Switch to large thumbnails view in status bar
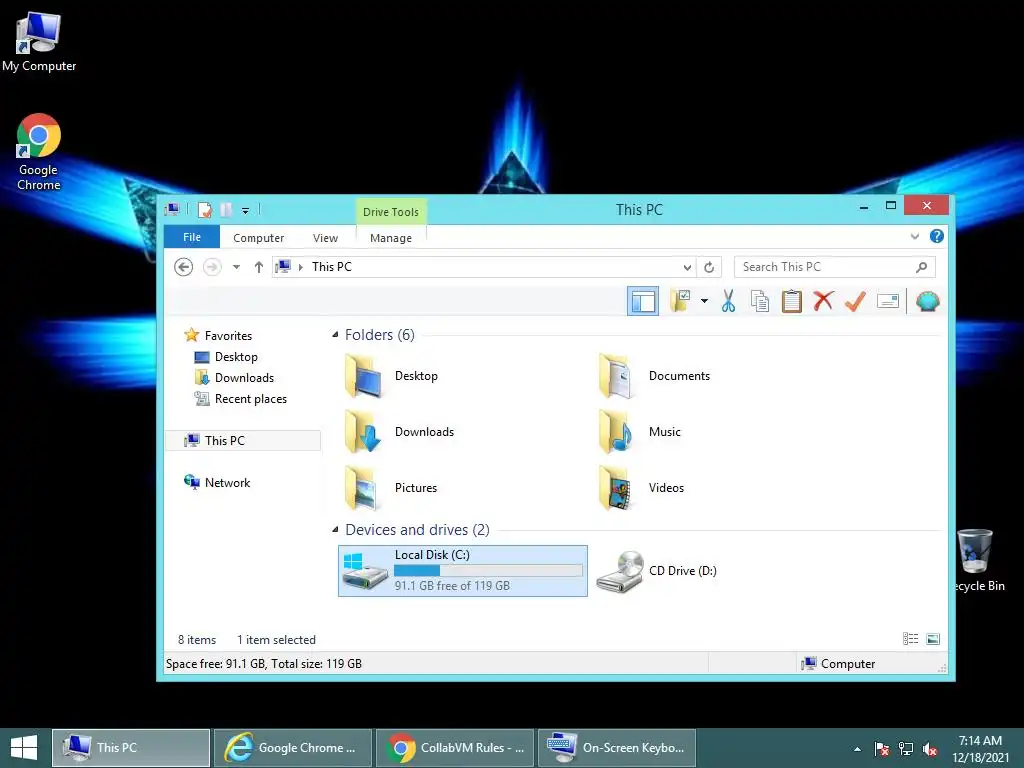1024x768 pixels. (933, 639)
